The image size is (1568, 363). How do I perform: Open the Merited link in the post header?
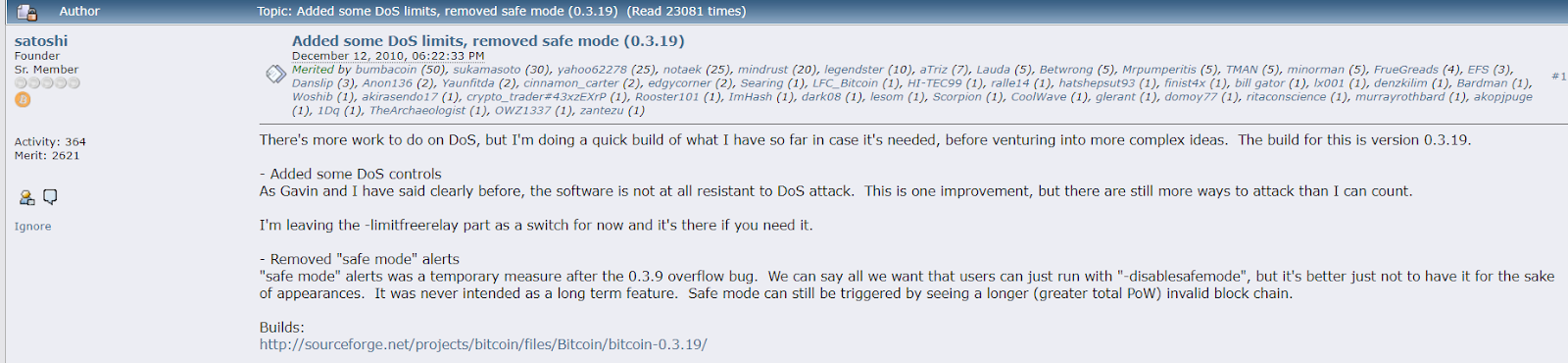click(x=314, y=70)
